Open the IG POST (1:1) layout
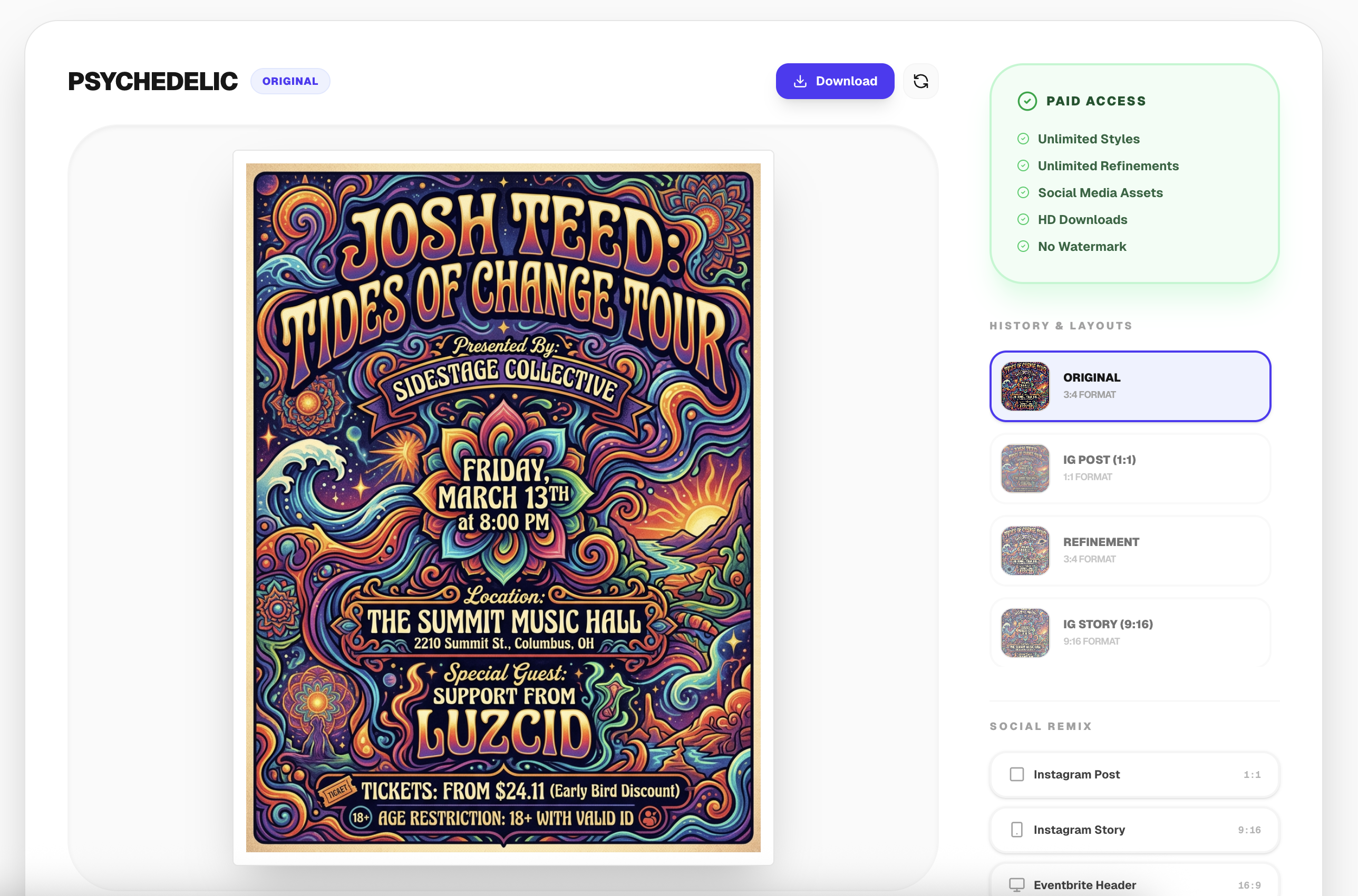1358x896 pixels. point(1130,468)
